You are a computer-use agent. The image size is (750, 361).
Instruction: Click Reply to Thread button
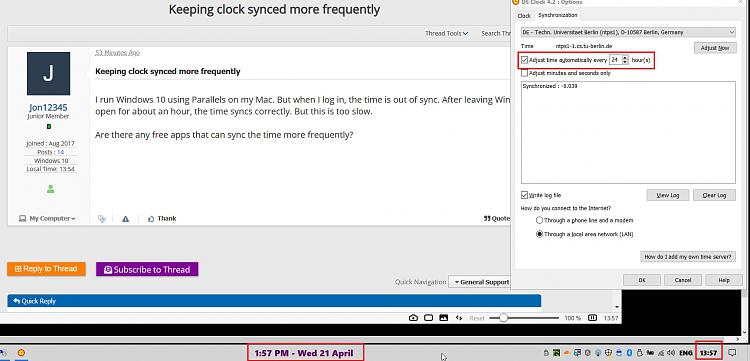[x=46, y=269]
